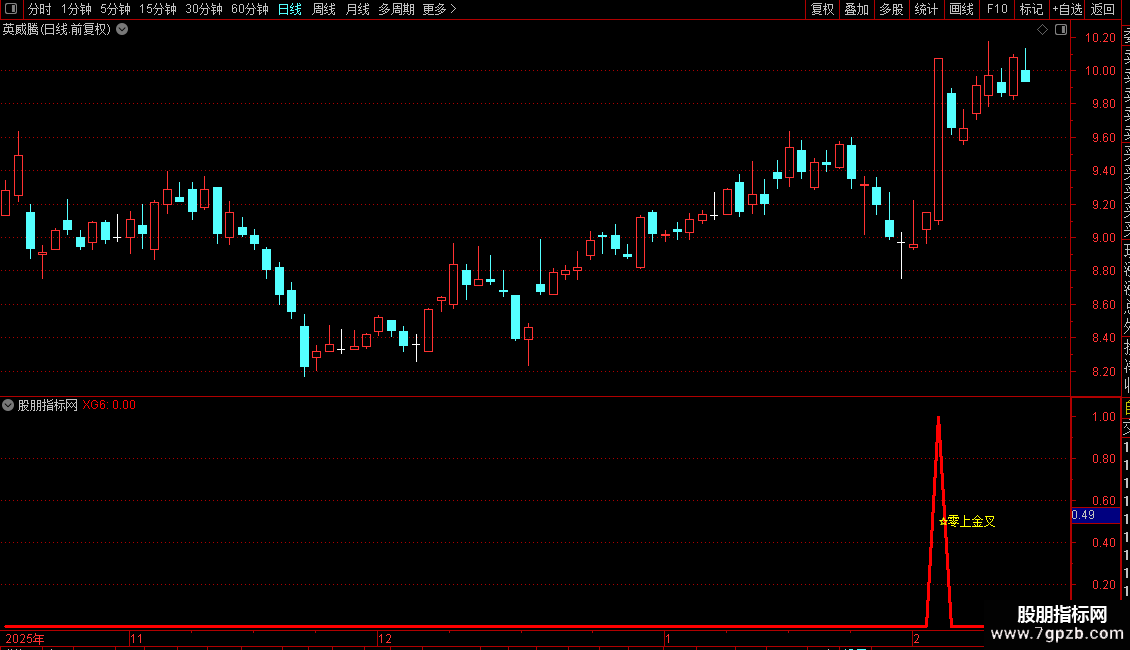Click the 10.00 price level on the axis
Screen dimensions: 1130x650
click(1100, 71)
